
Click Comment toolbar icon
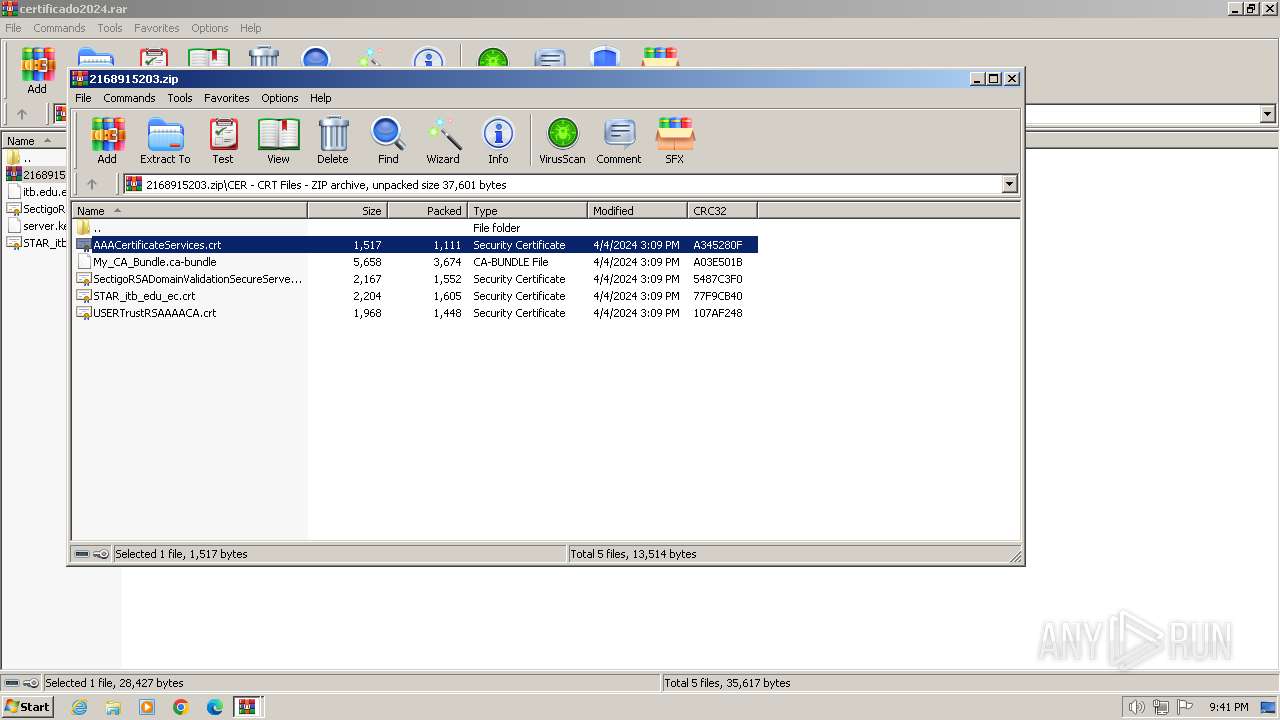(x=619, y=140)
